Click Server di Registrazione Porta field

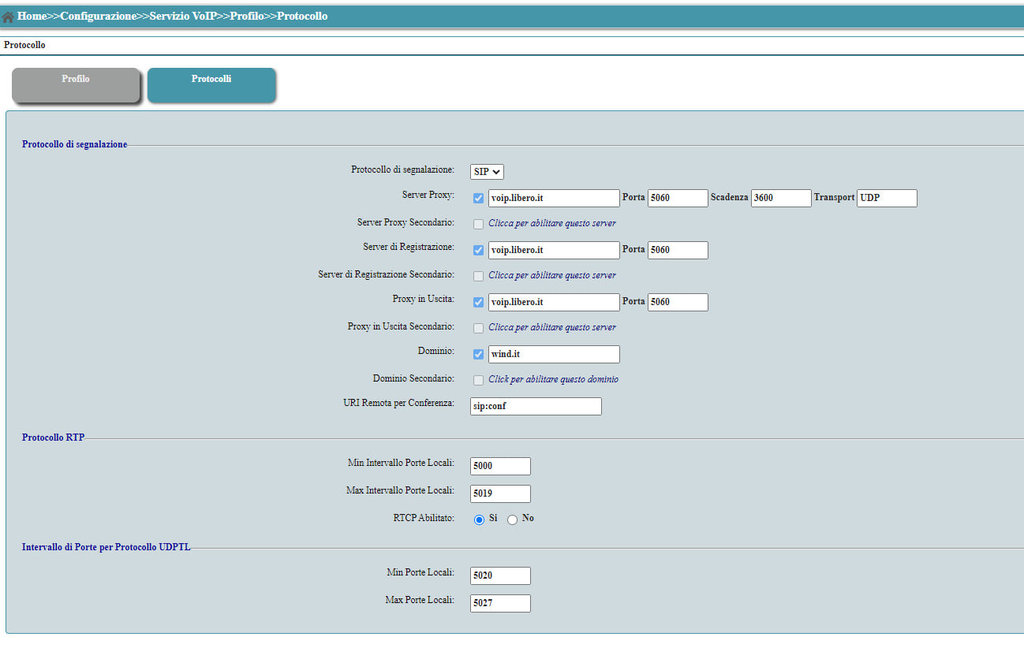pyautogui.click(x=677, y=250)
